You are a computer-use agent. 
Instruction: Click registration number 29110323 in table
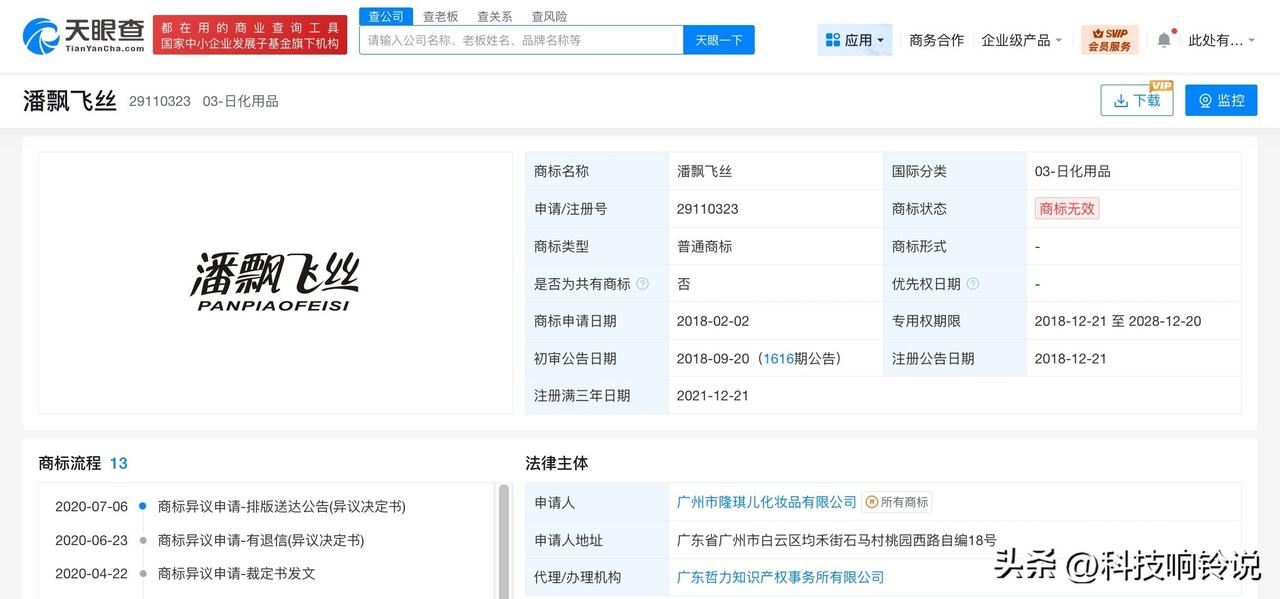pyautogui.click(x=707, y=209)
